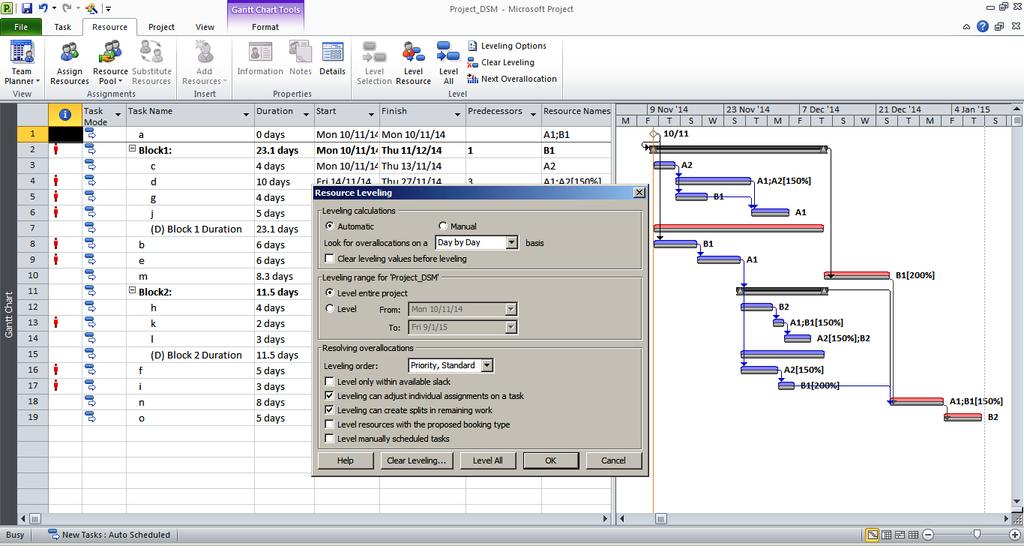
Task: Collapse the Block1 summary task
Action: click(x=132, y=149)
